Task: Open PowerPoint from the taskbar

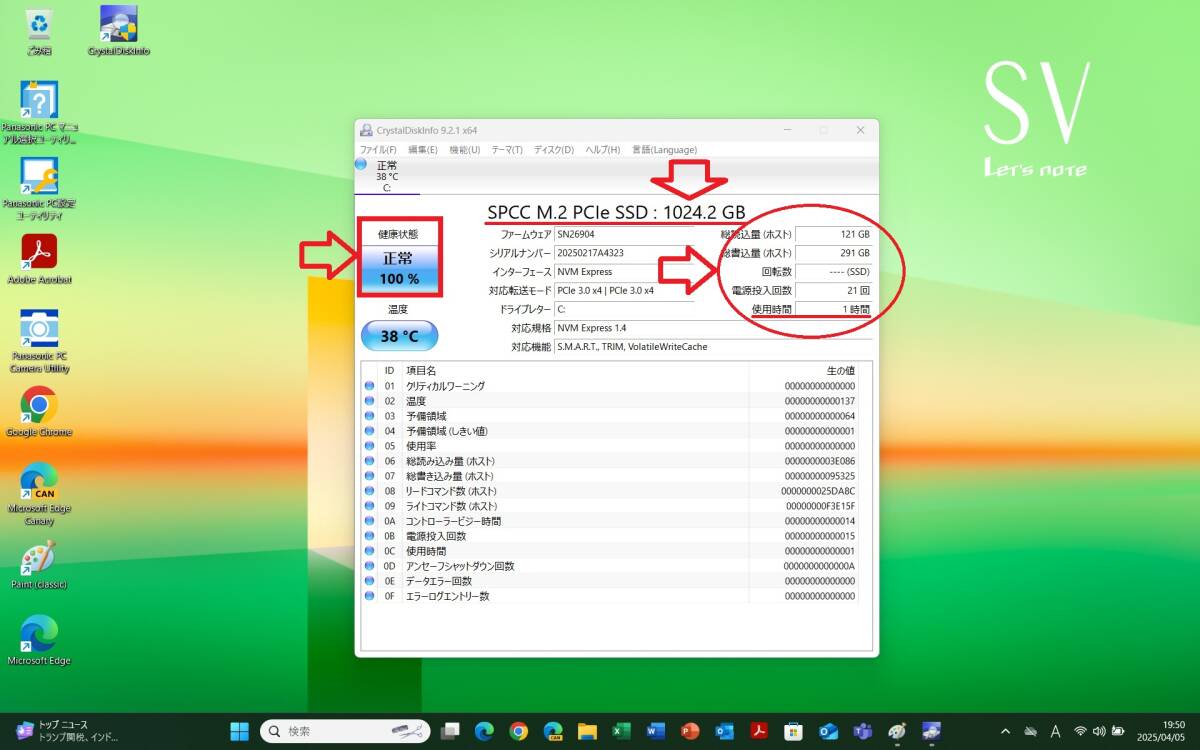Action: [690, 731]
